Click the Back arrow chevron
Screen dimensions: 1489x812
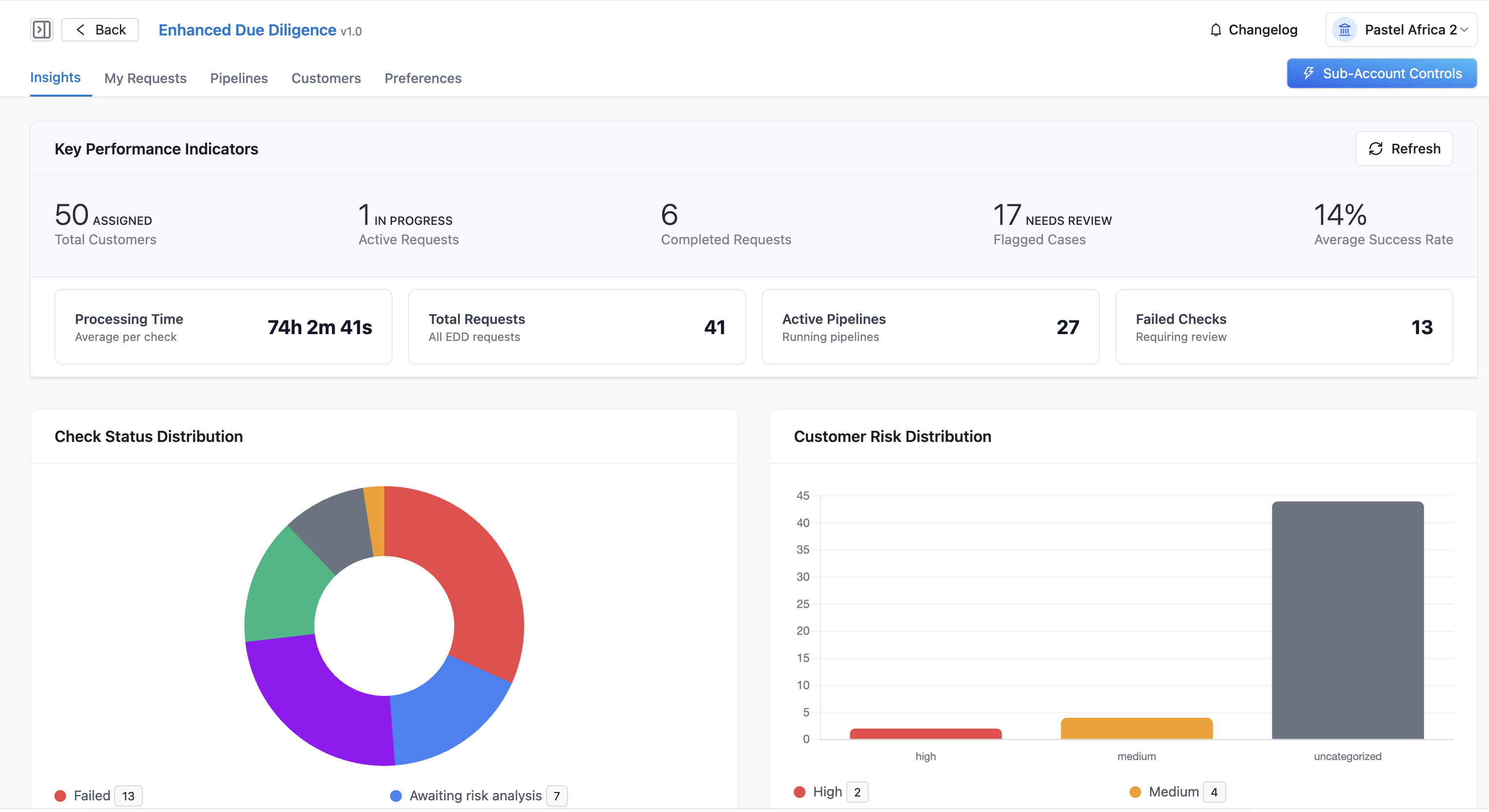tap(80, 30)
